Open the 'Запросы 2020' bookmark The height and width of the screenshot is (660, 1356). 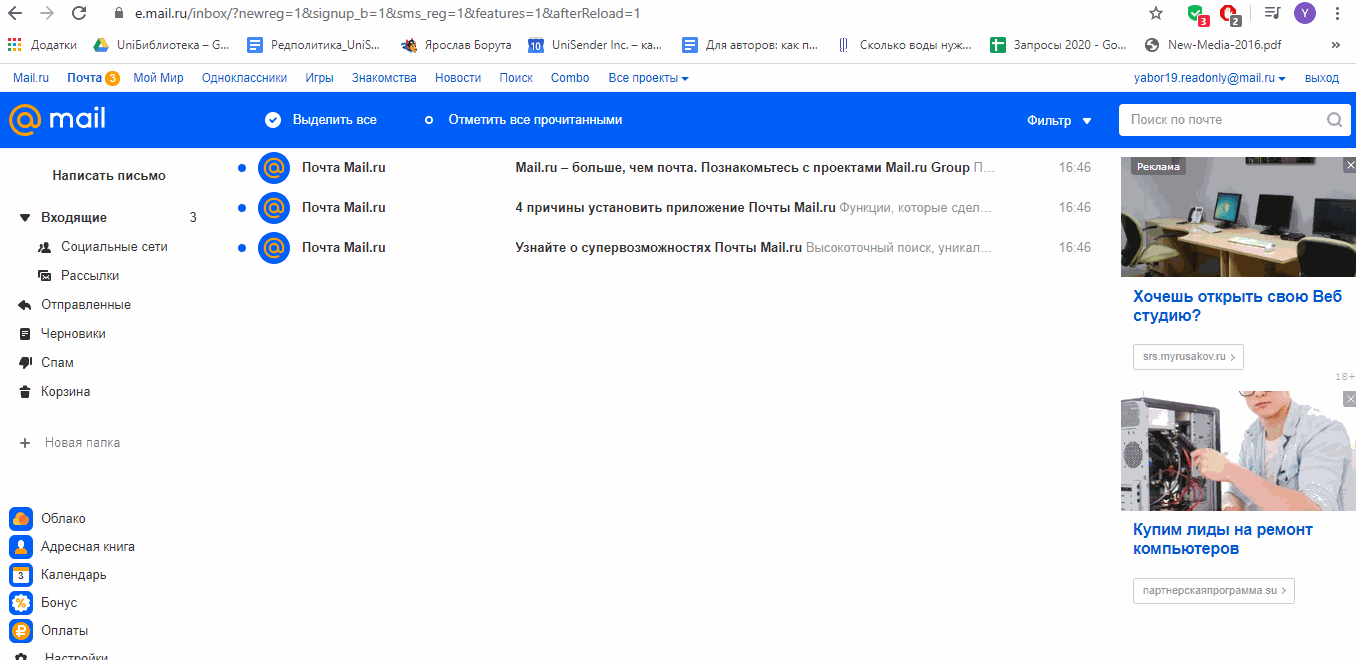[x=1058, y=45]
